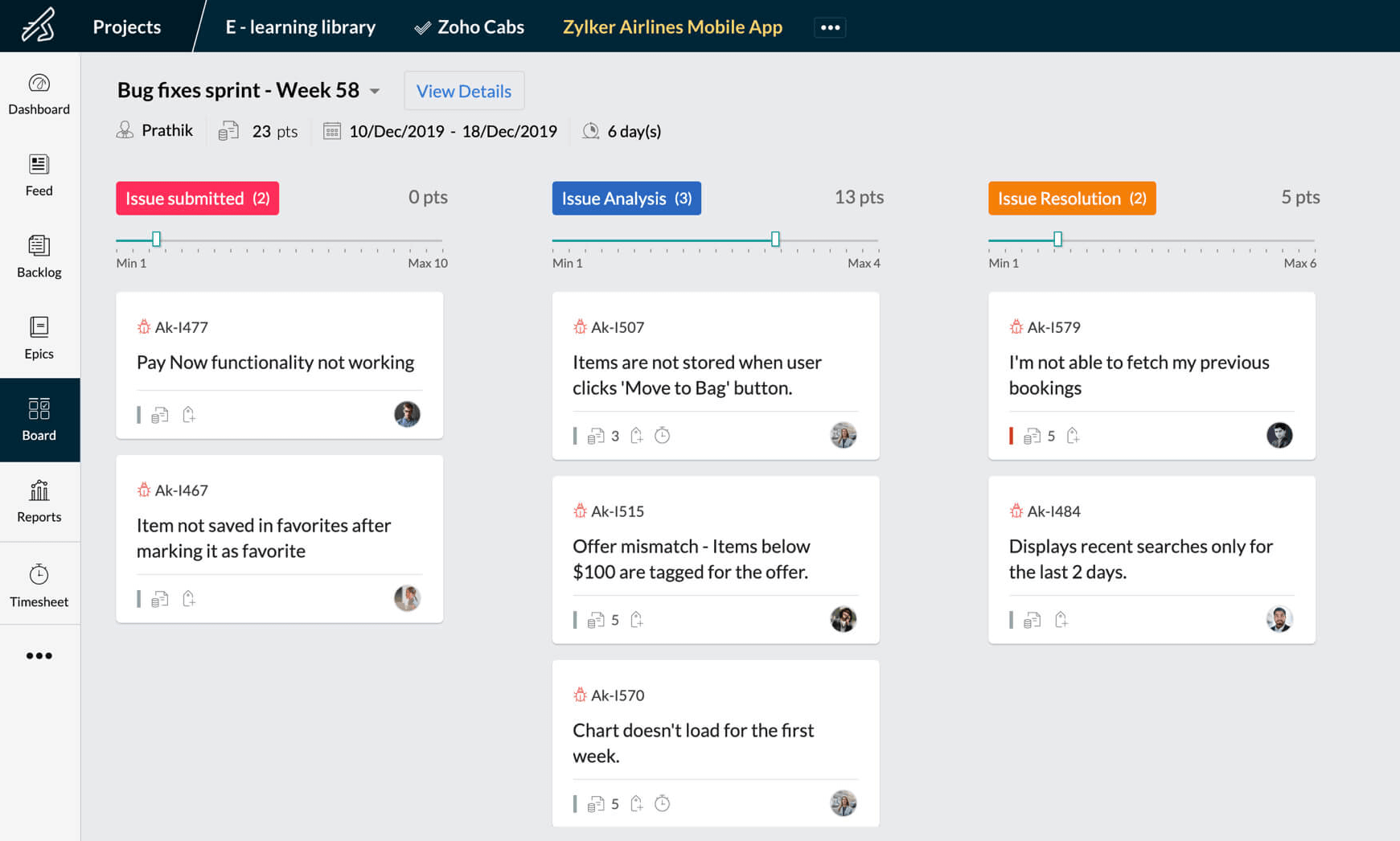Open item Ak-I477 ID link
Viewport: 1400px width, 841px height.
pyautogui.click(x=182, y=327)
